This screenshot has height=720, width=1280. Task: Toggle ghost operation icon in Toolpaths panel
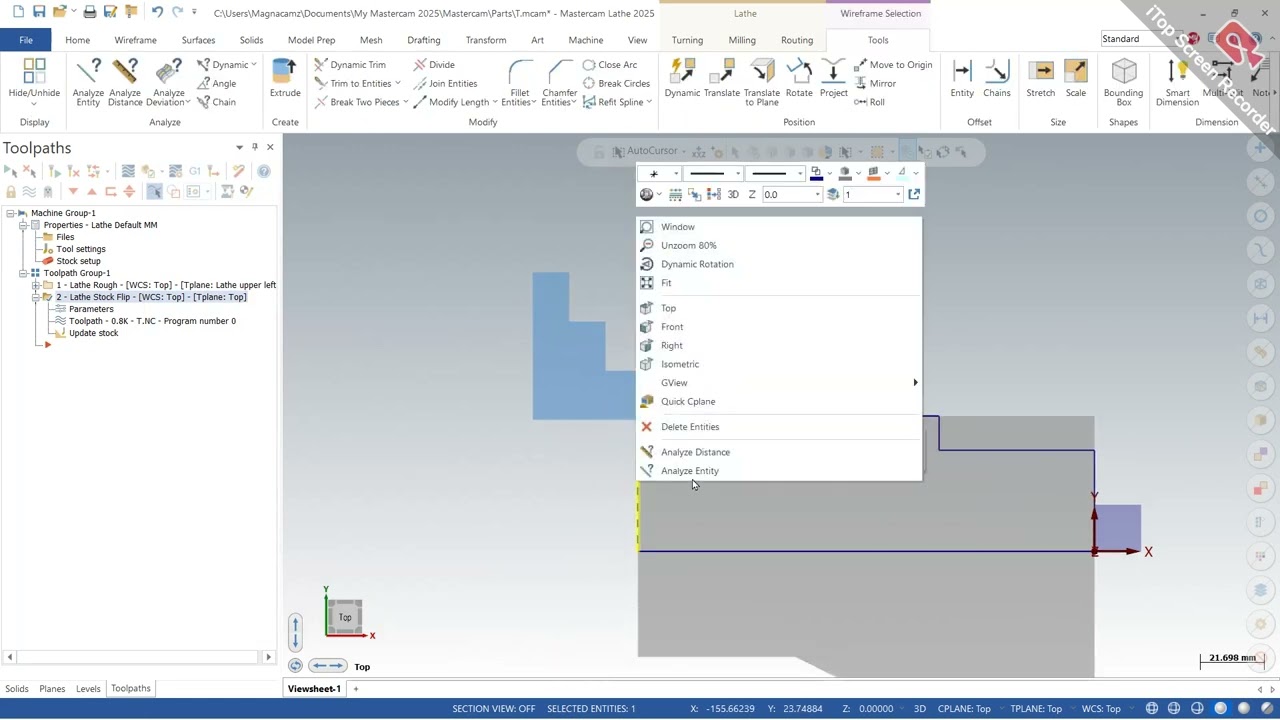coord(47,191)
